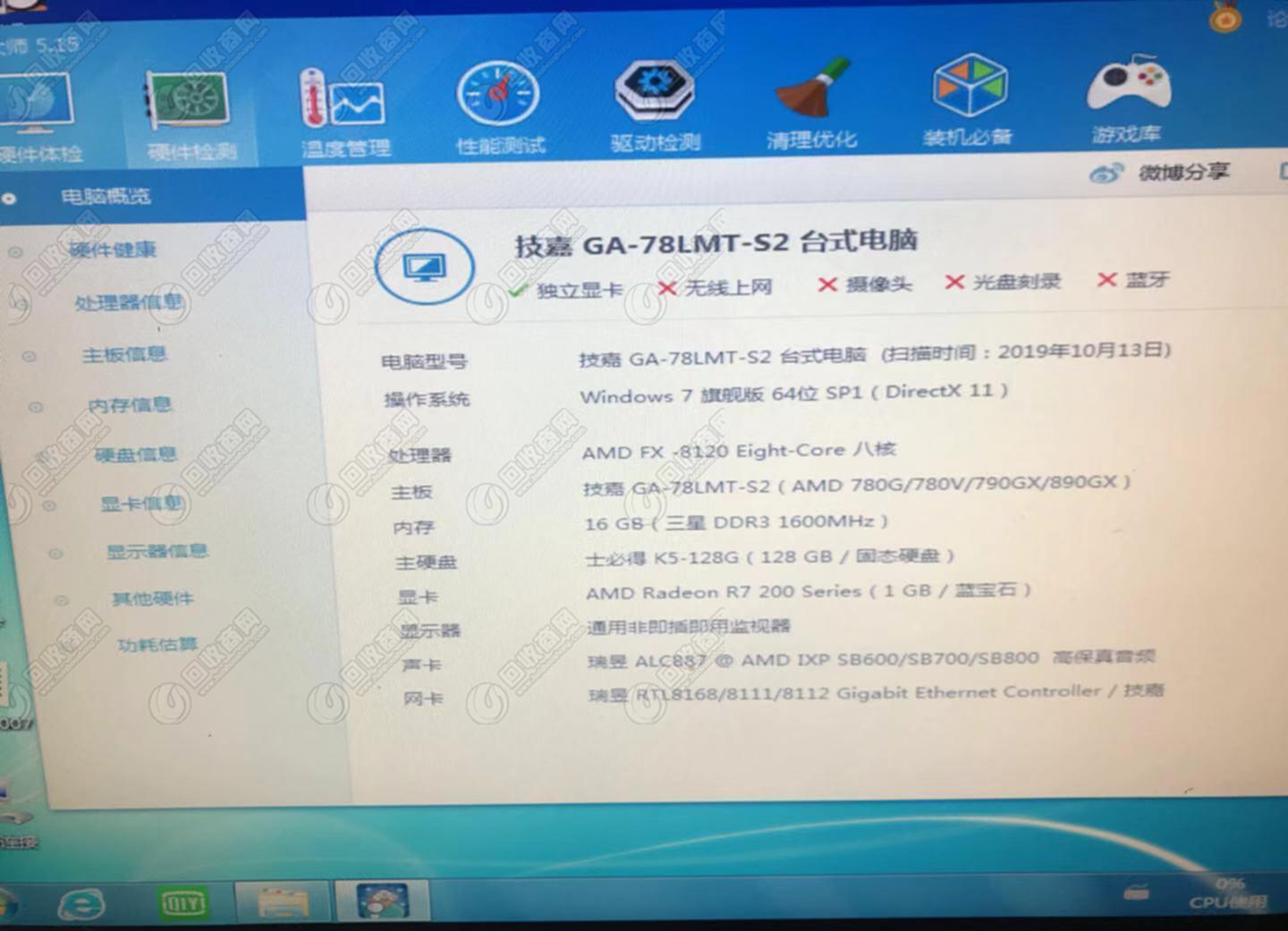Select 电脑概览 in the sidebar
Image resolution: width=1288 pixels, height=931 pixels.
(106, 196)
